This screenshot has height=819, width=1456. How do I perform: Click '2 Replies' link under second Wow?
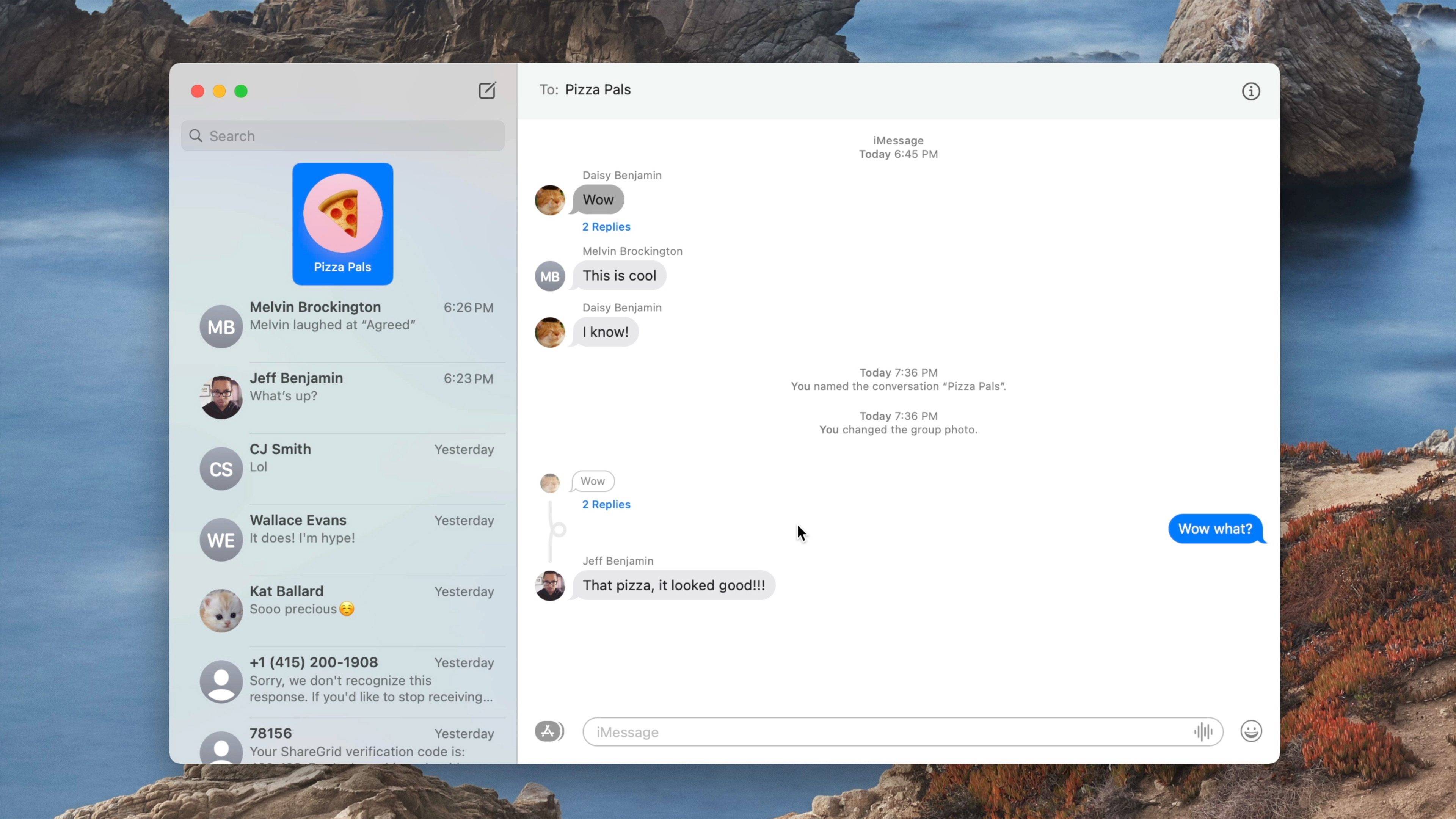click(605, 503)
